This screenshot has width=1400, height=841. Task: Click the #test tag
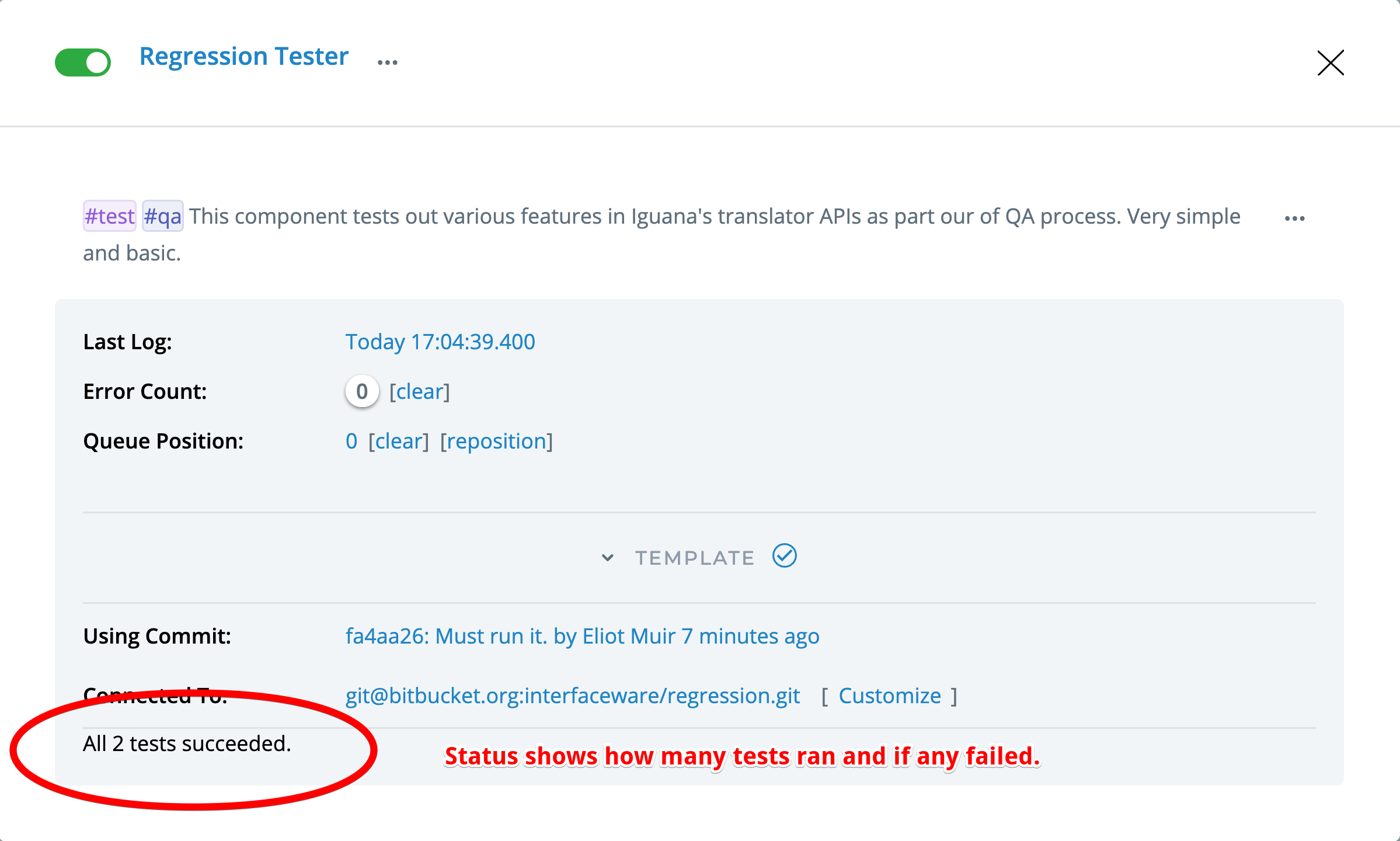pyautogui.click(x=110, y=216)
